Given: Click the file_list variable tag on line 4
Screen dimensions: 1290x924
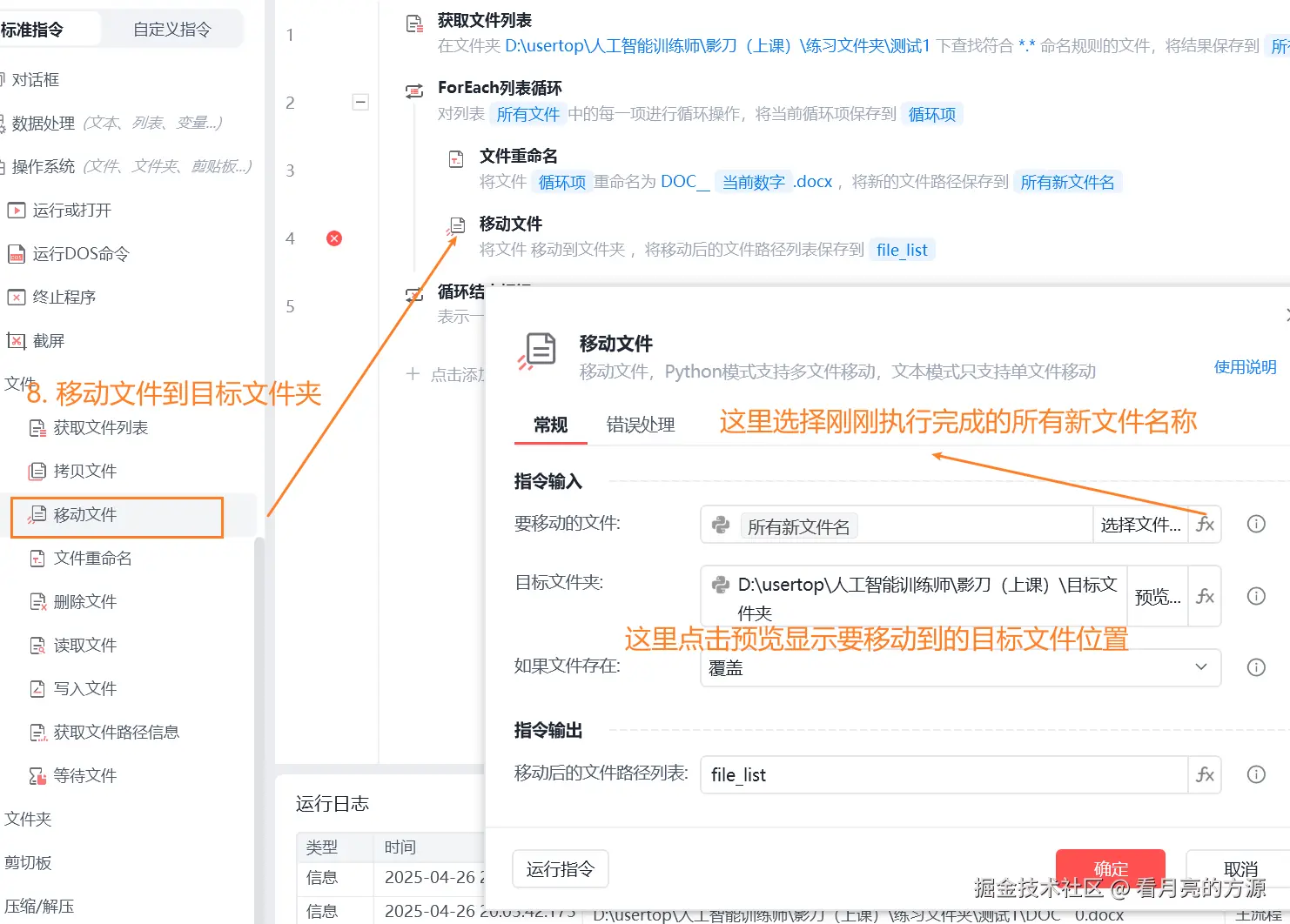Looking at the screenshot, I should pos(902,250).
